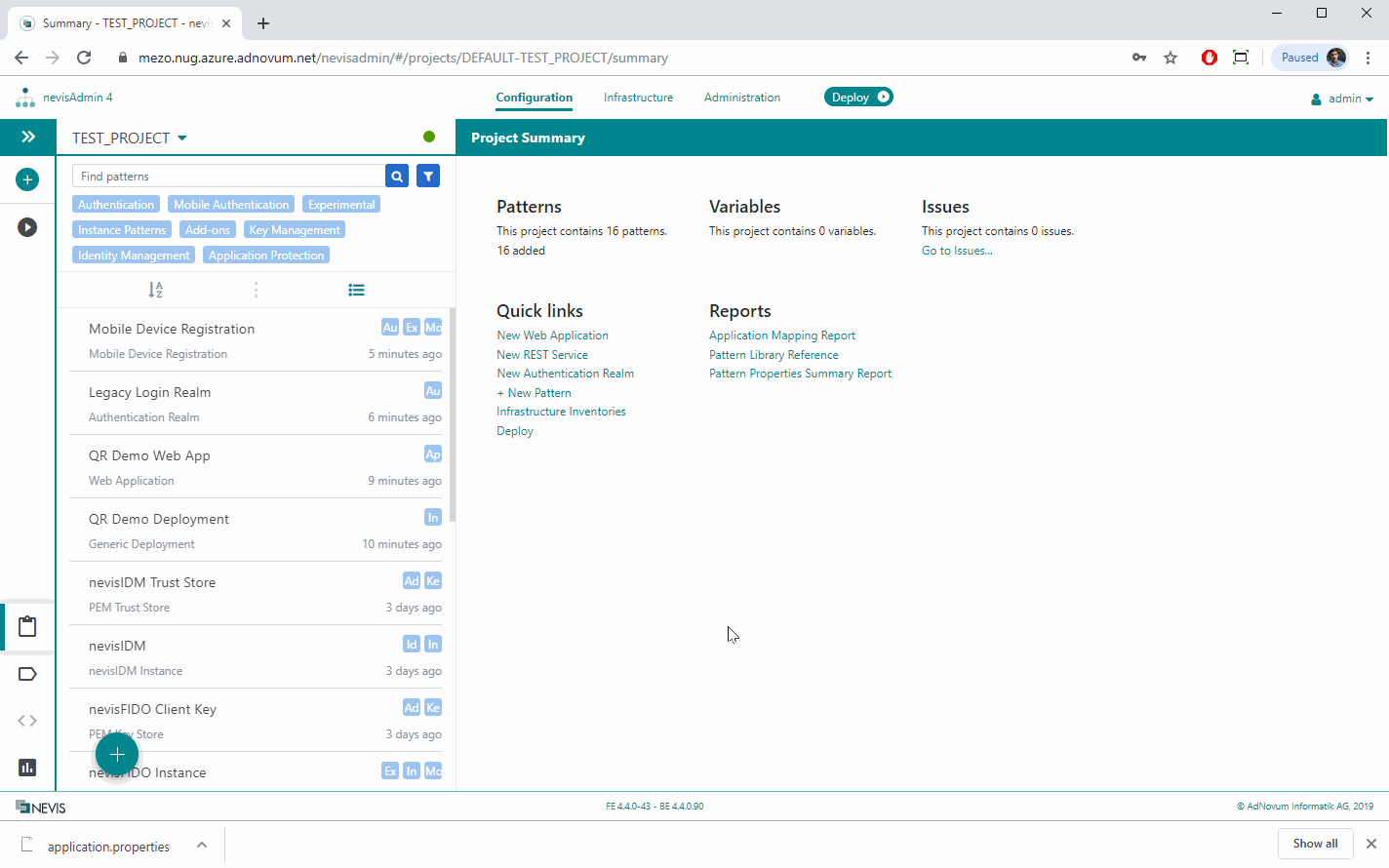Image resolution: width=1389 pixels, height=868 pixels.
Task: Click Show all downloads button
Action: pyautogui.click(x=1315, y=844)
